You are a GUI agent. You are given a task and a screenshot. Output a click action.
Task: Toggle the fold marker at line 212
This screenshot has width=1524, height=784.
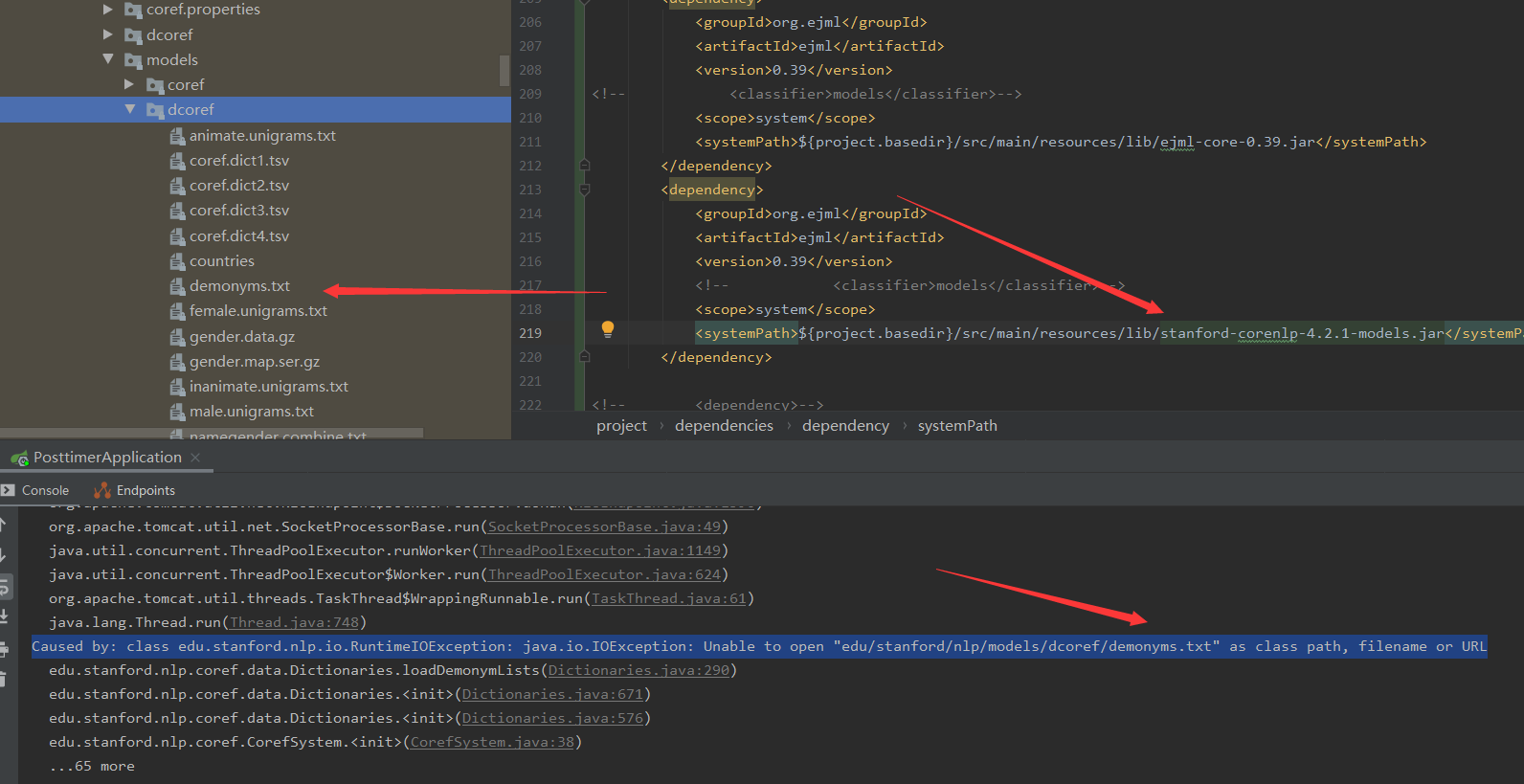[584, 166]
